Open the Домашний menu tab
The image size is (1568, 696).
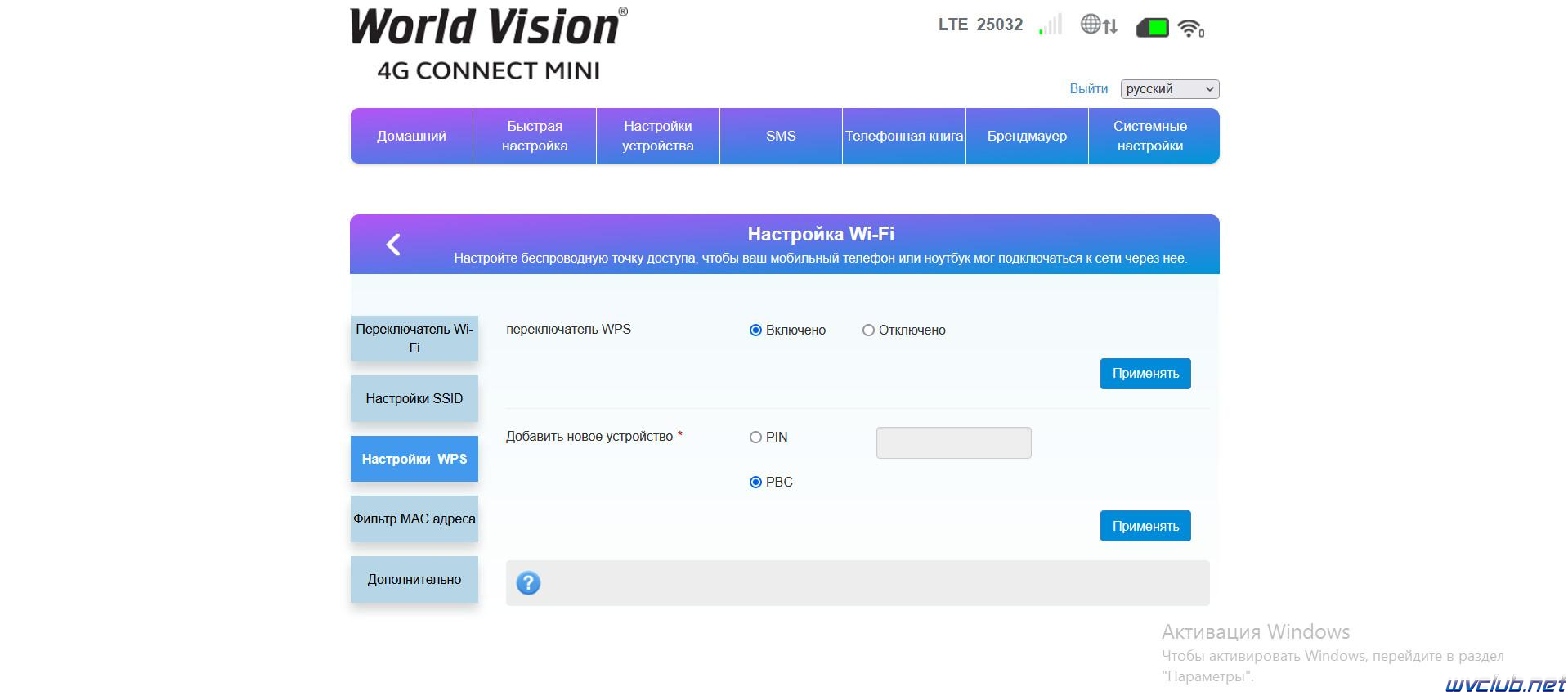click(x=411, y=136)
